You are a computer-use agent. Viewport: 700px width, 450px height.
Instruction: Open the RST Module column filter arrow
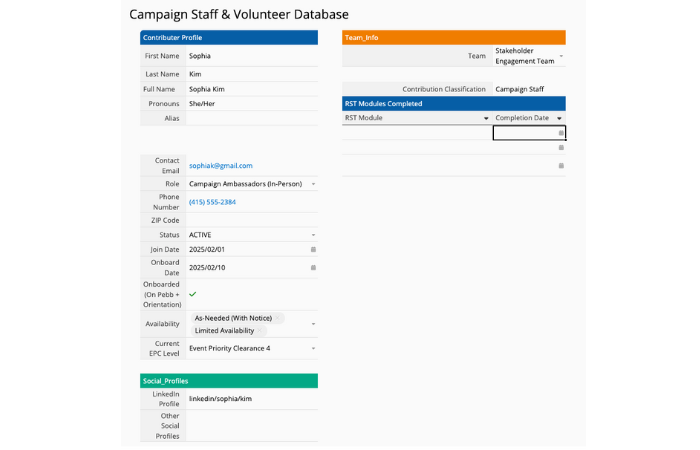[486, 118]
